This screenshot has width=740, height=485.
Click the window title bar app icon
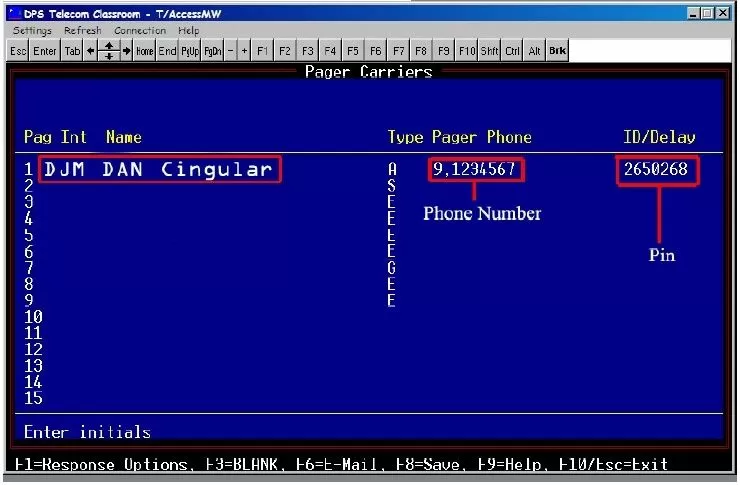15,13
